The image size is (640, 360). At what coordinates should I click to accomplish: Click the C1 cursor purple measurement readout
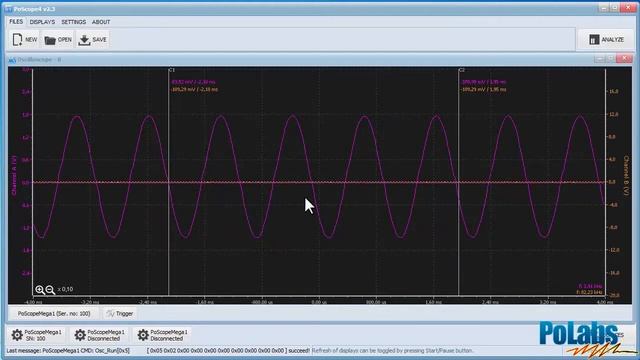coord(193,82)
